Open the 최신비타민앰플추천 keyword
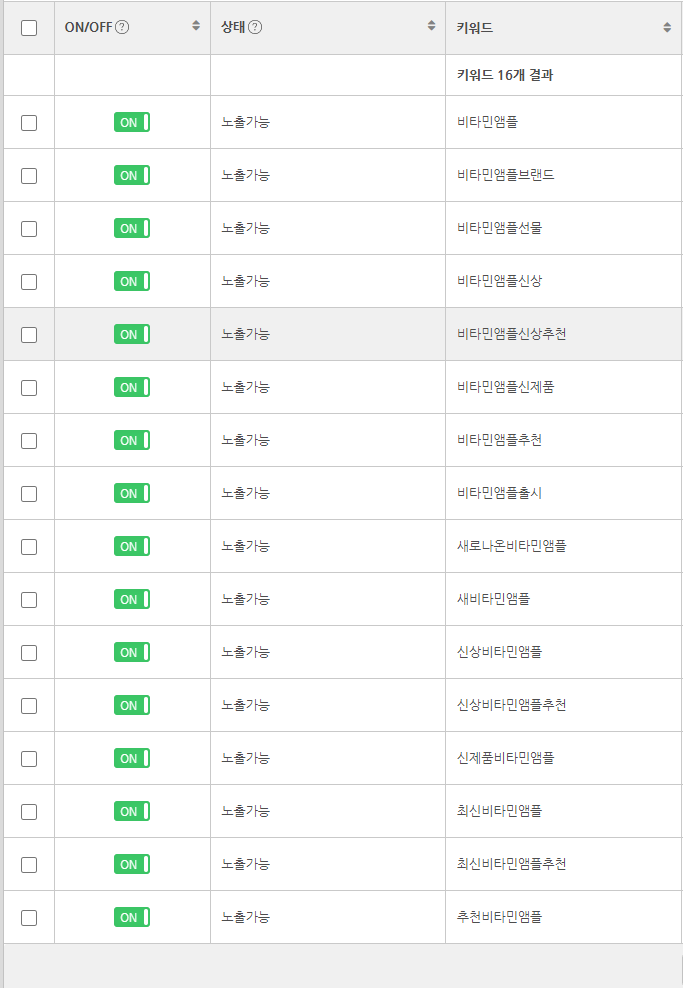Viewport: 683px width, 988px height. (511, 864)
